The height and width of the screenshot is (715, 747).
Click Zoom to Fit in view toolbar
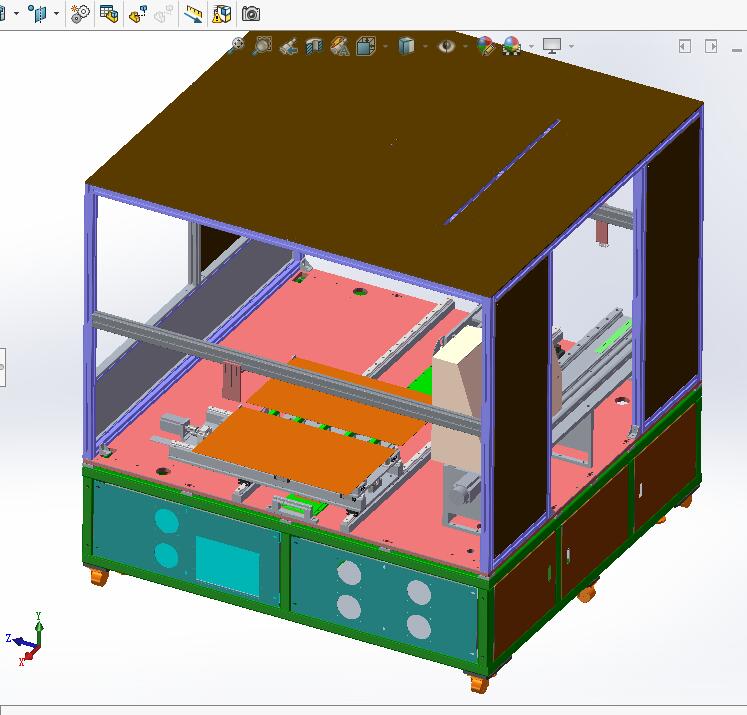point(237,45)
